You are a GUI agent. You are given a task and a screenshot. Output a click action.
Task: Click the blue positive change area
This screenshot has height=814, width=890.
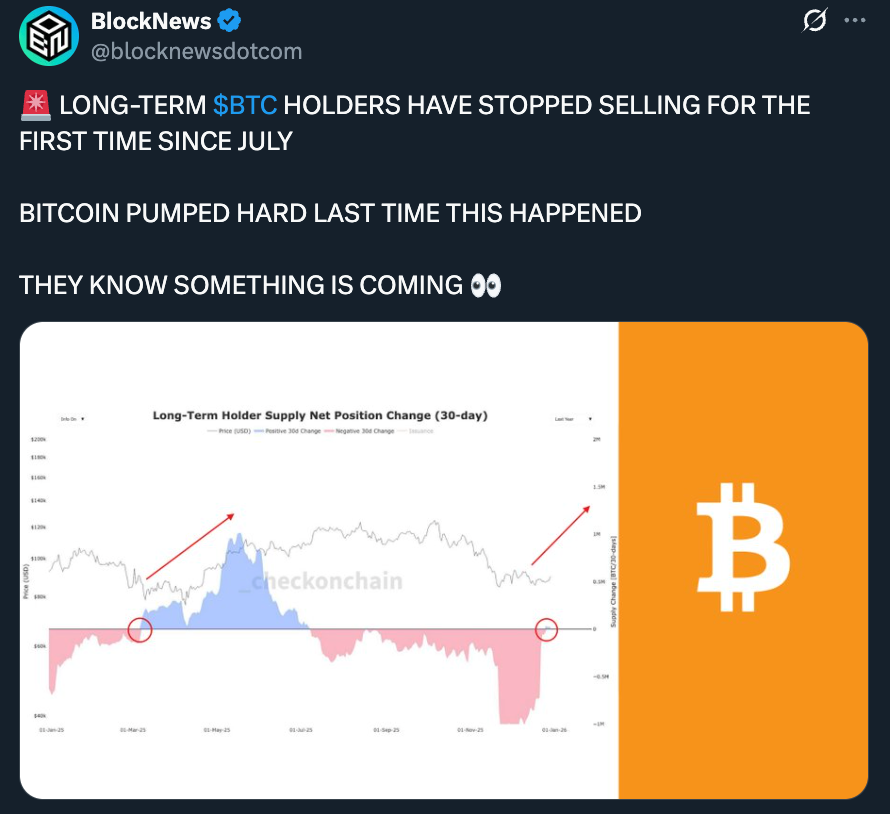click(x=237, y=590)
